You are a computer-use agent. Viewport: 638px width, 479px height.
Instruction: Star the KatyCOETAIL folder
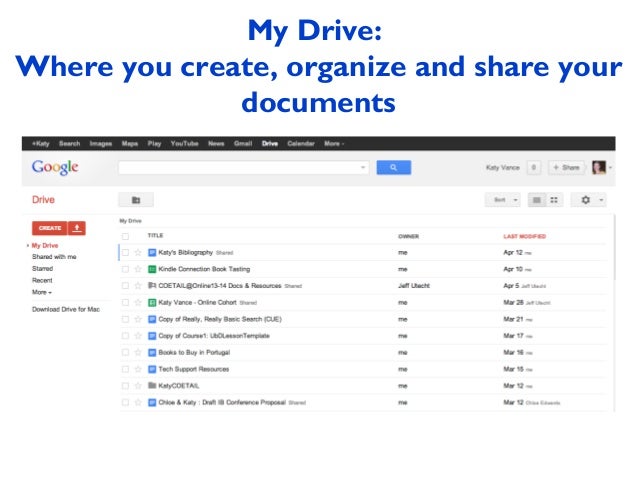pos(138,386)
